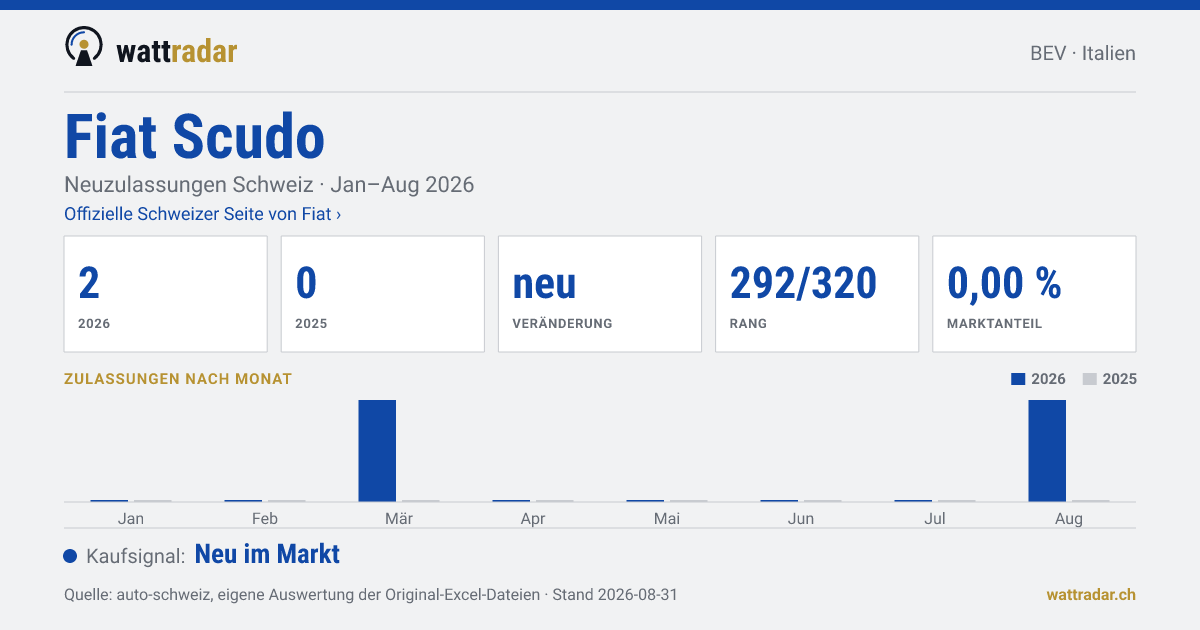This screenshot has height=630, width=1200.
Task: Click the 2026 registrations card showing 2
Action: [166, 294]
